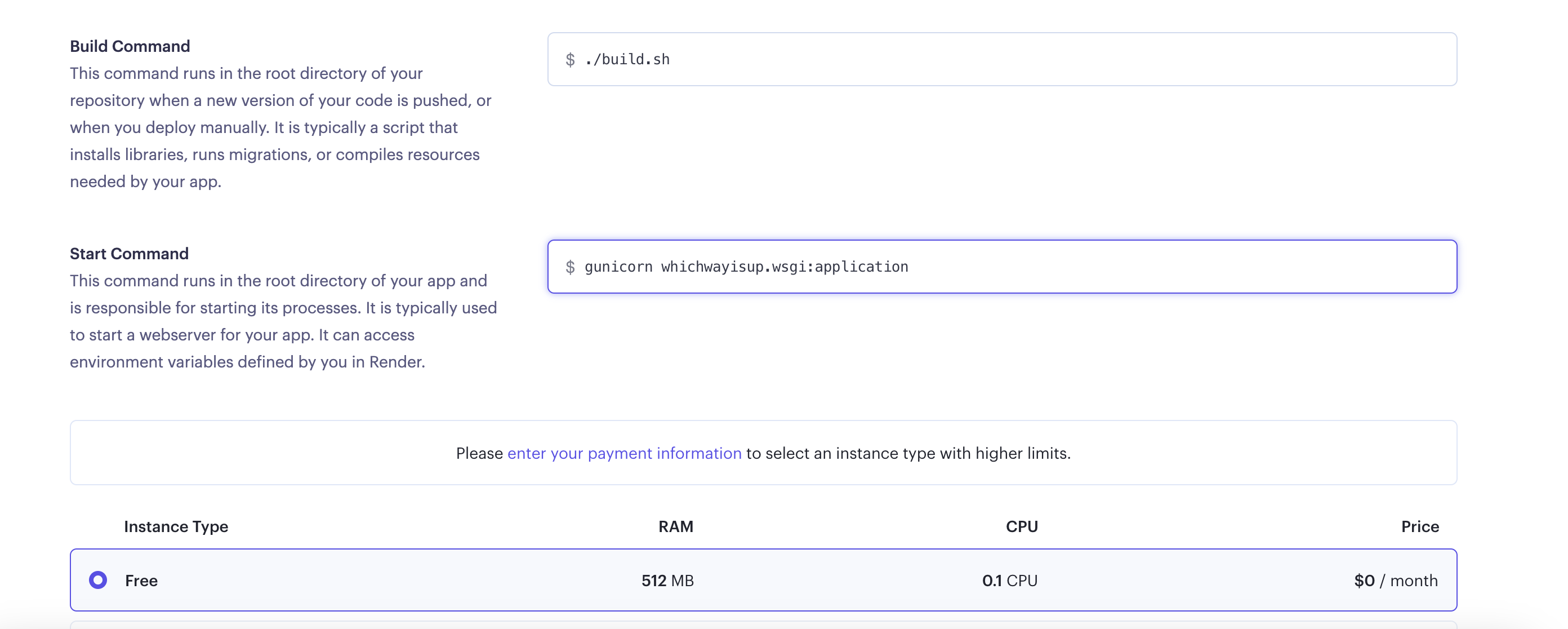The height and width of the screenshot is (629, 1568).
Task: Click the Instance Type column header
Action: tap(176, 526)
